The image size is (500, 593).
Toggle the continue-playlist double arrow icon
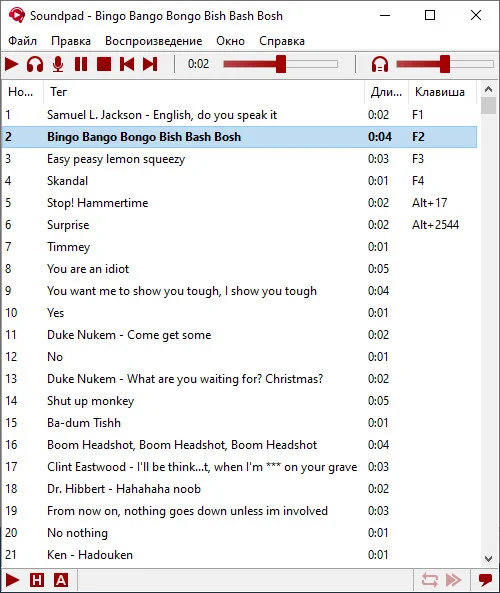453,579
